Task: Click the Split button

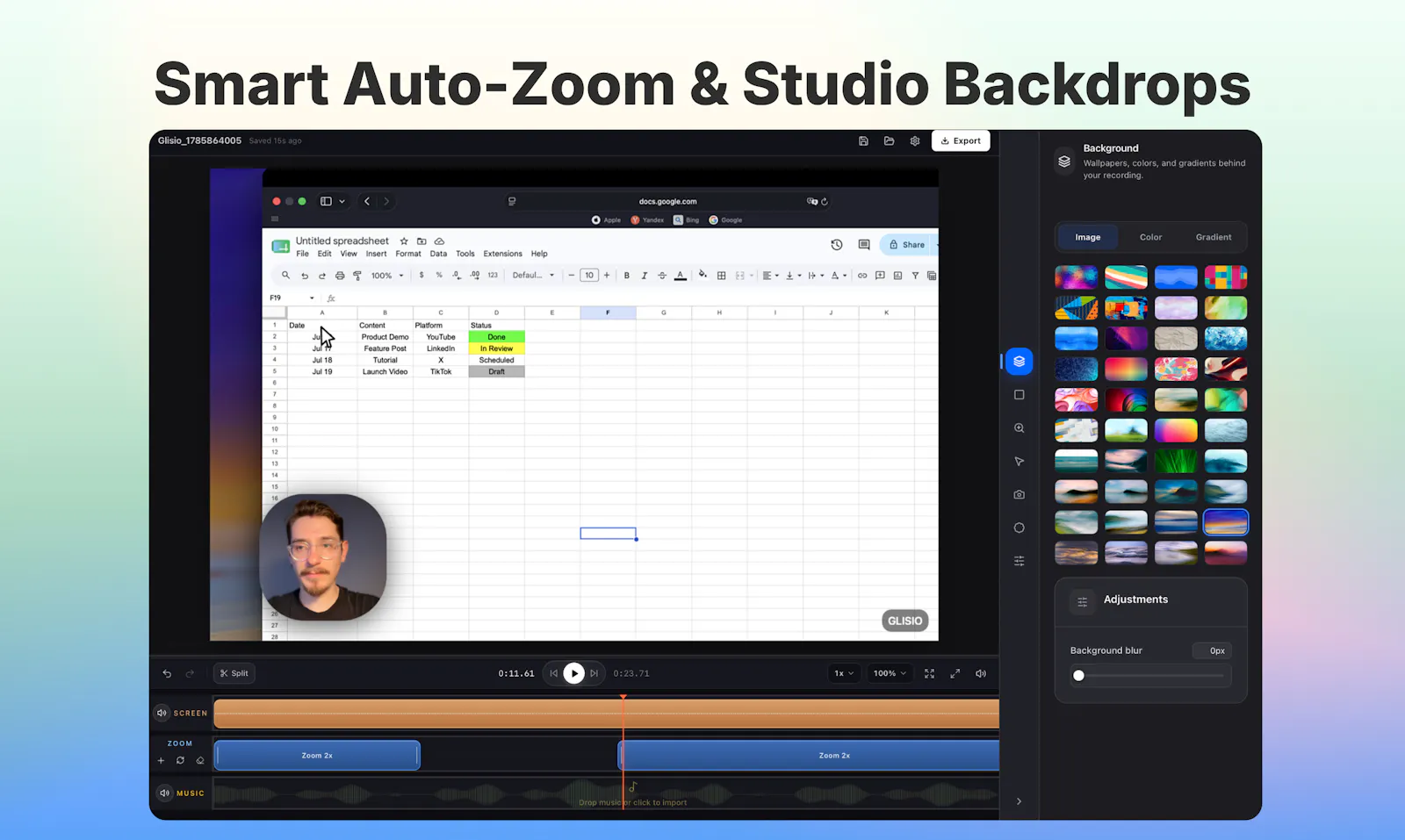Action: pyautogui.click(x=234, y=673)
